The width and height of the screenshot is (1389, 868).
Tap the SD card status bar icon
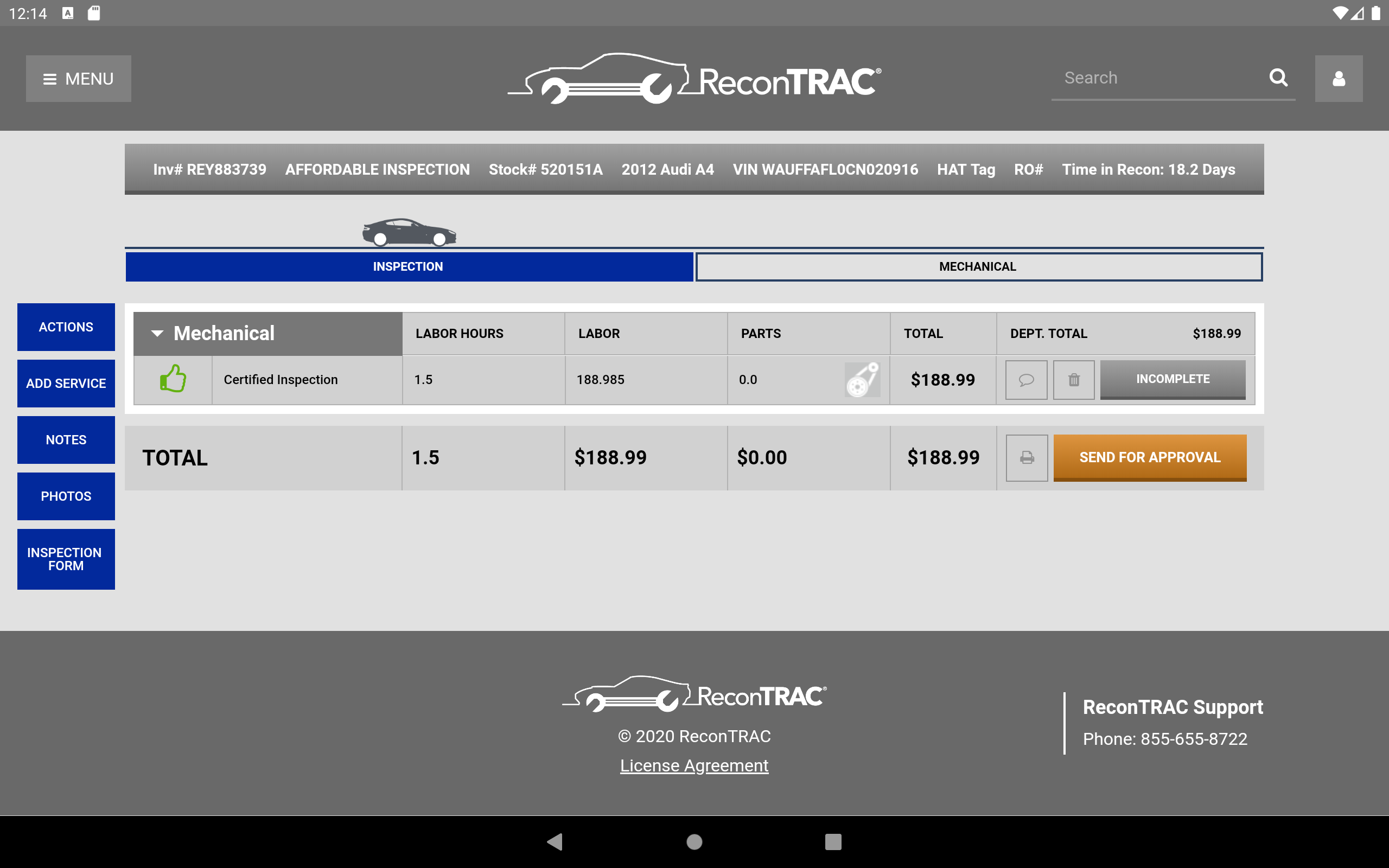point(94,13)
